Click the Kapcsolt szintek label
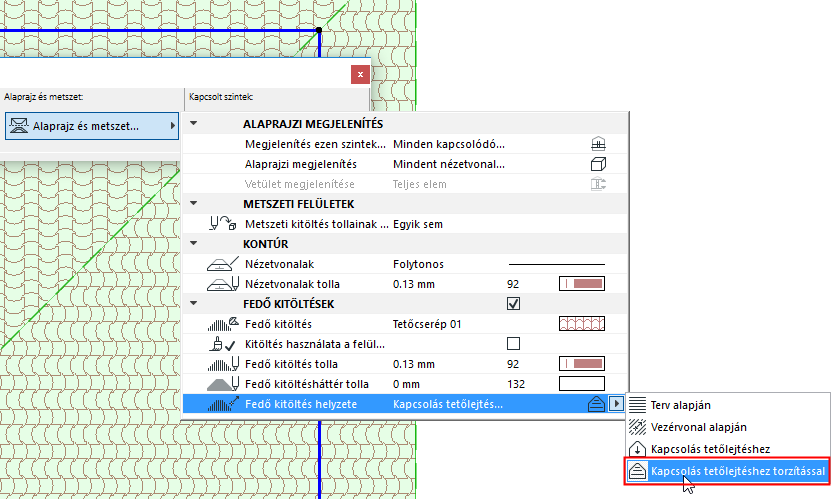This screenshot has width=832, height=499. [x=221, y=97]
